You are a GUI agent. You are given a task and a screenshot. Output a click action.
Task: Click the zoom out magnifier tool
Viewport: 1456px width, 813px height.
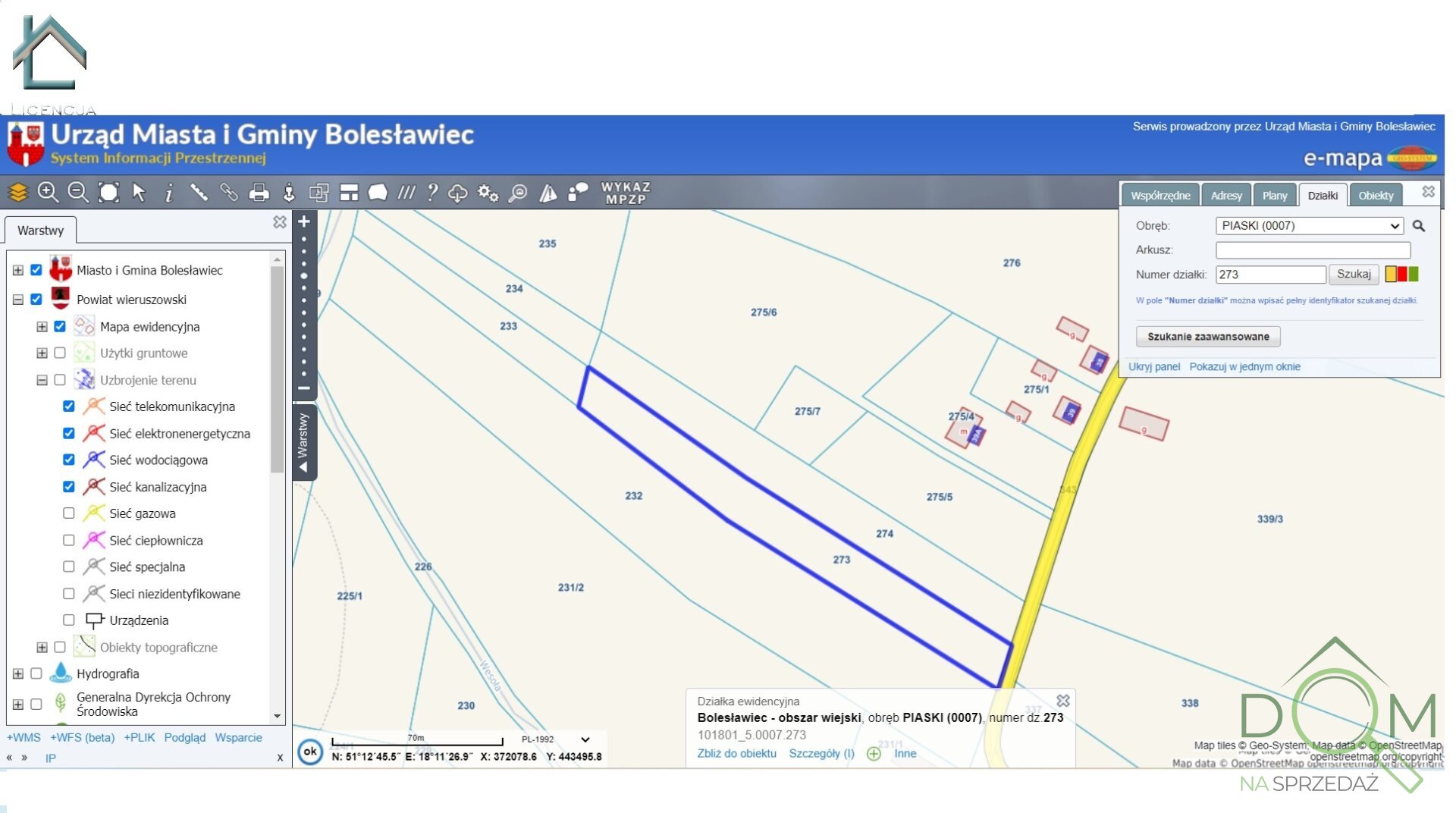[77, 193]
